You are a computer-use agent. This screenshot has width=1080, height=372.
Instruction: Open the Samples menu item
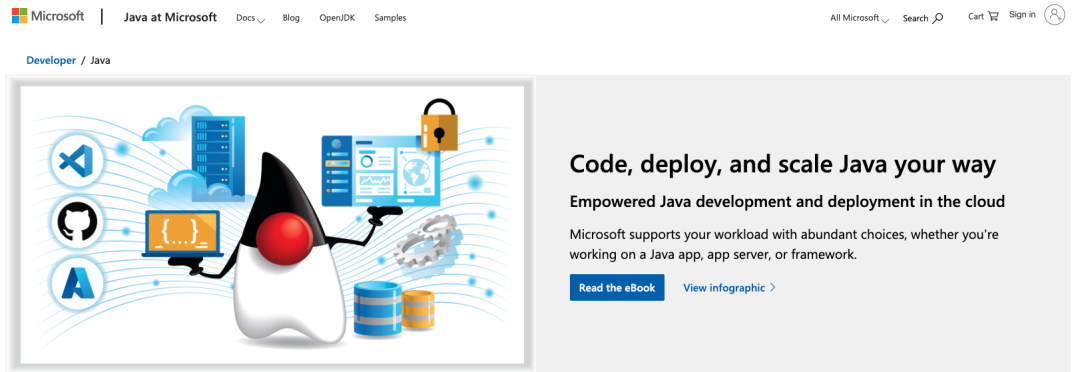[391, 18]
